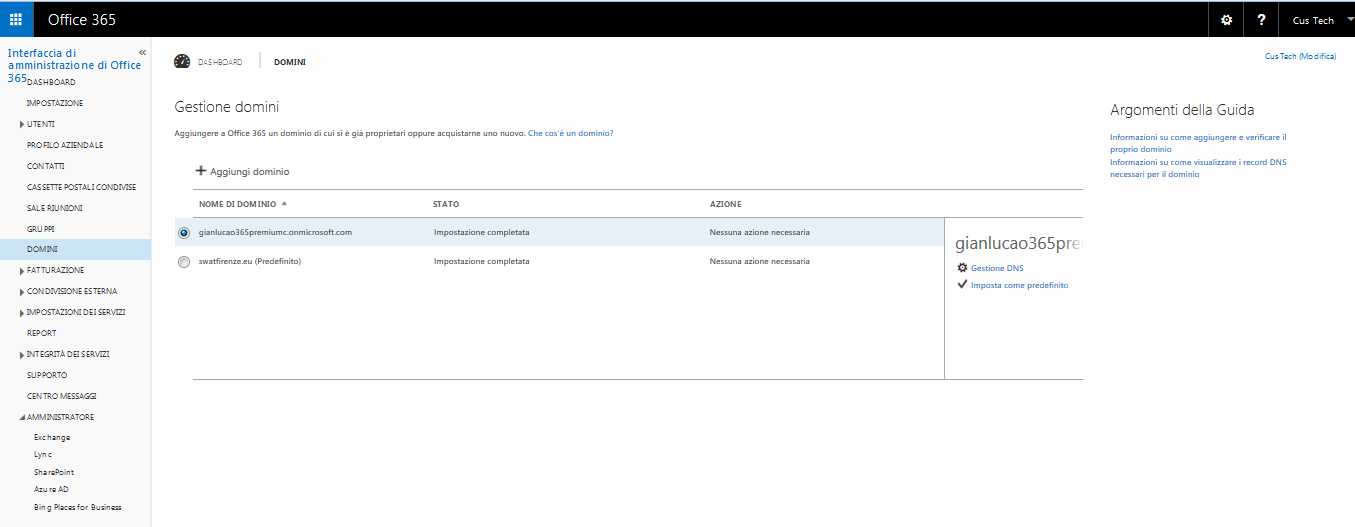Open Azure AD admin link

[51, 489]
